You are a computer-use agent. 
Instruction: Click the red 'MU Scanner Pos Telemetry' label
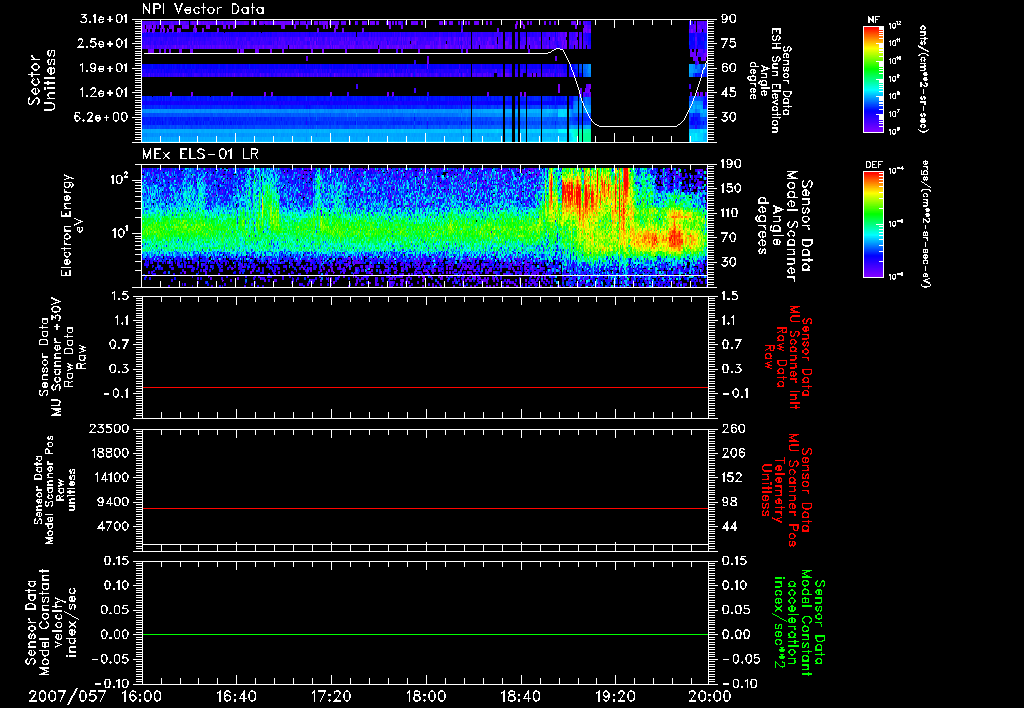787,489
